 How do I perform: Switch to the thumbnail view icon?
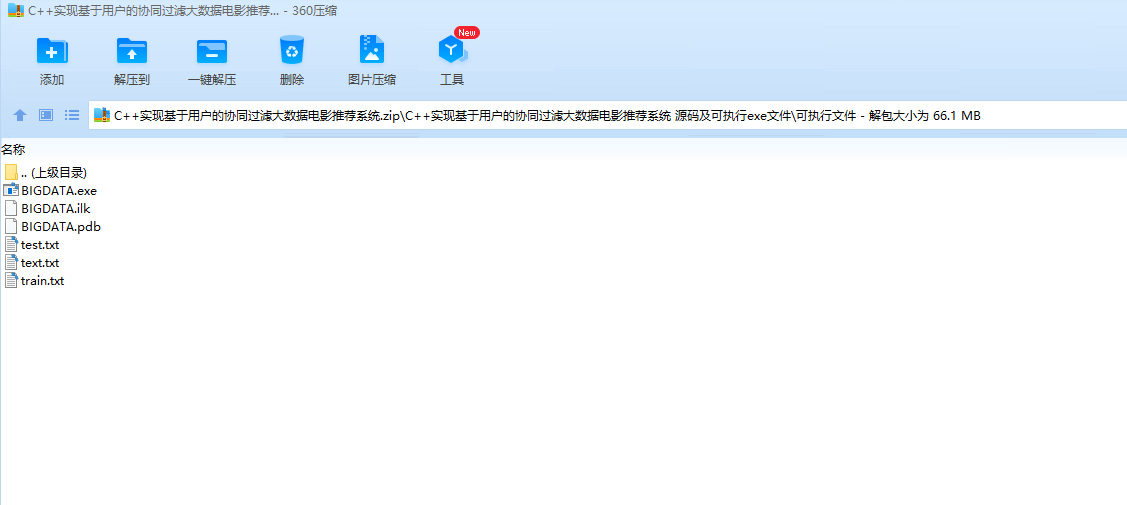(46, 115)
